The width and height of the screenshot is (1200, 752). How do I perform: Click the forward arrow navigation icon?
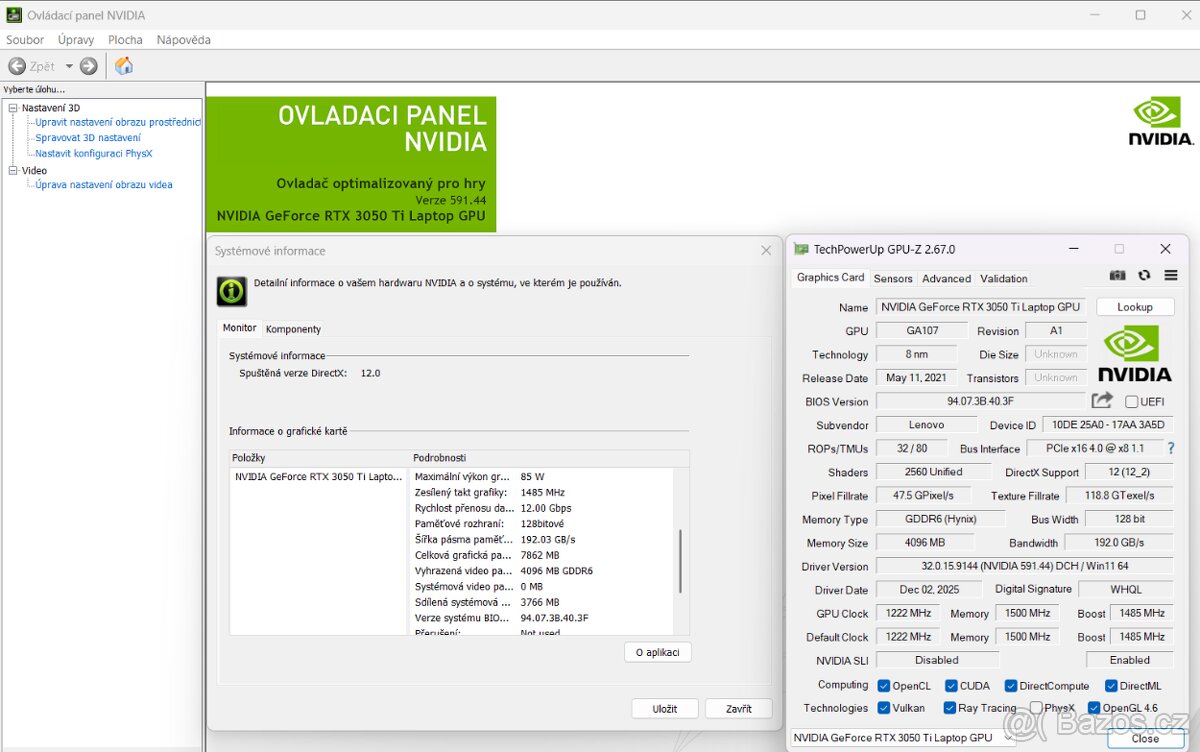point(89,66)
